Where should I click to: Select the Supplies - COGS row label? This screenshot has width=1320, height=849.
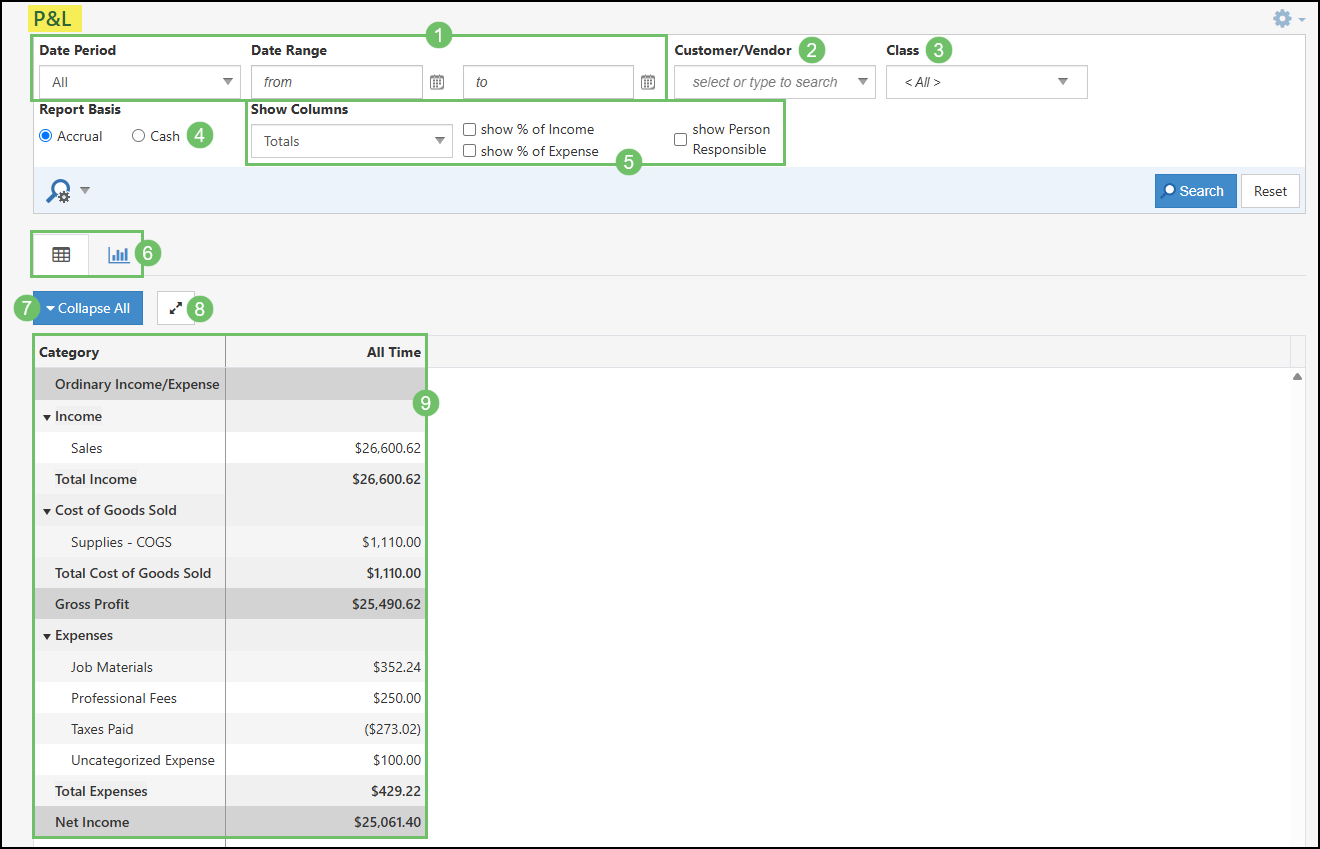pyautogui.click(x=121, y=542)
